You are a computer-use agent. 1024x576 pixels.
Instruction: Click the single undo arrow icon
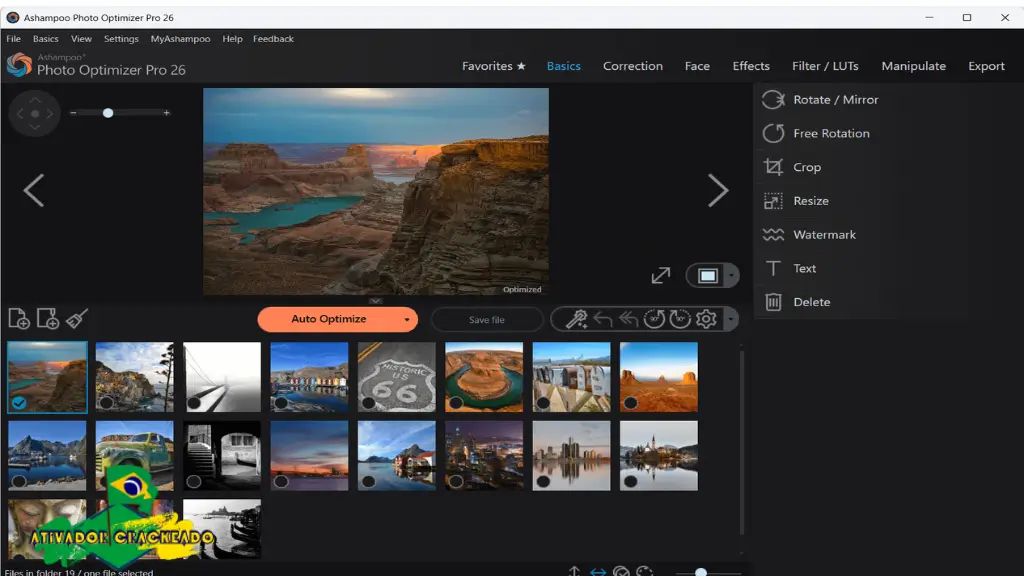[603, 319]
